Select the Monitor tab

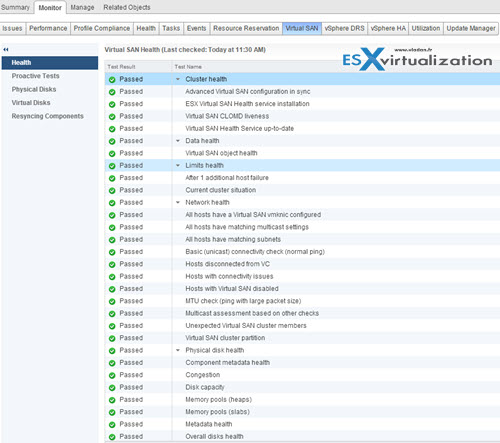tap(50, 8)
